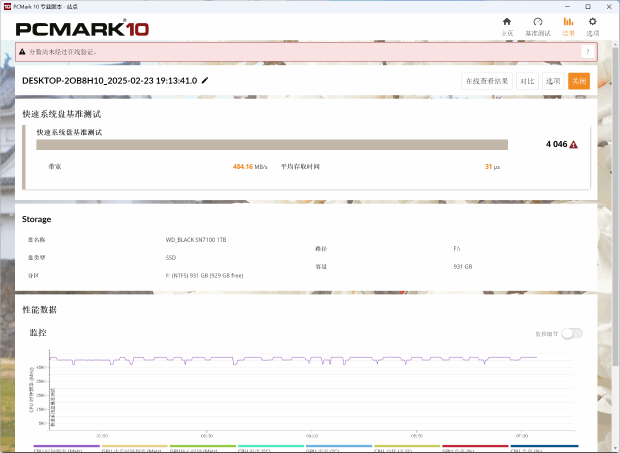
Task: Click the dark blue legend bar under chart
Action: pyautogui.click(x=544, y=446)
